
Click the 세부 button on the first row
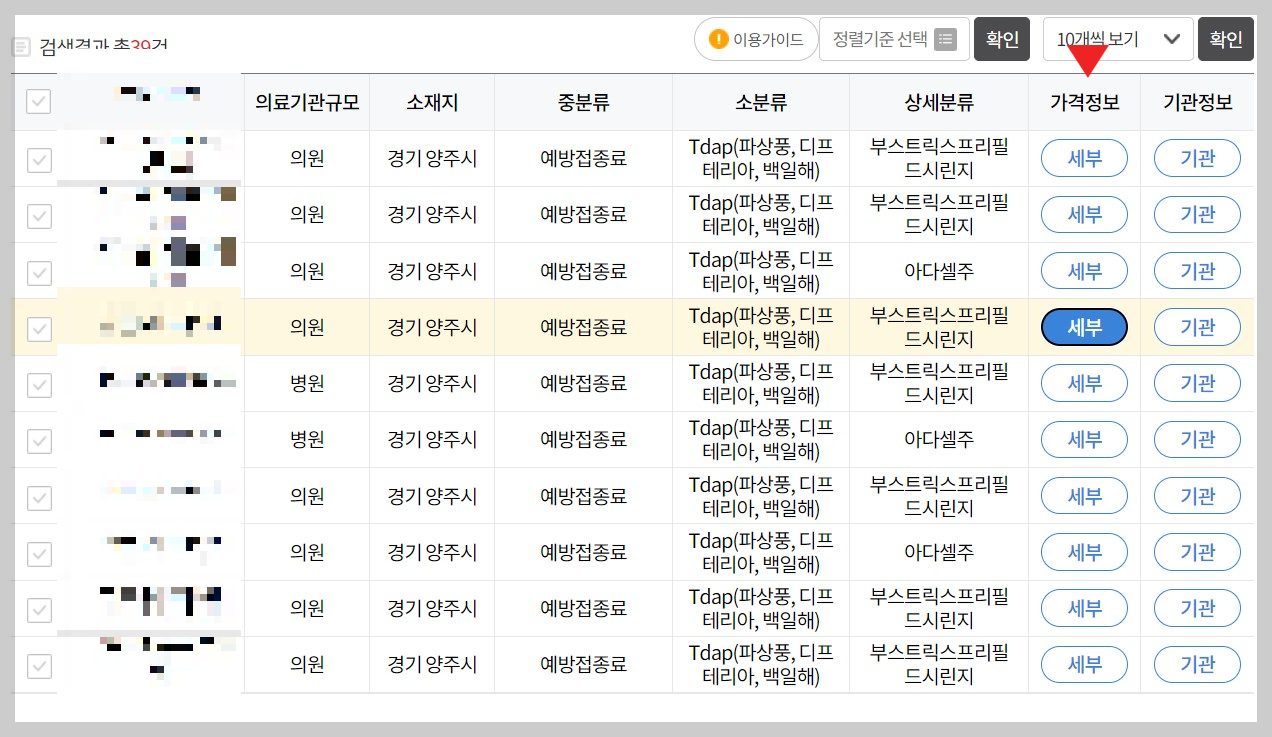pyautogui.click(x=1084, y=158)
